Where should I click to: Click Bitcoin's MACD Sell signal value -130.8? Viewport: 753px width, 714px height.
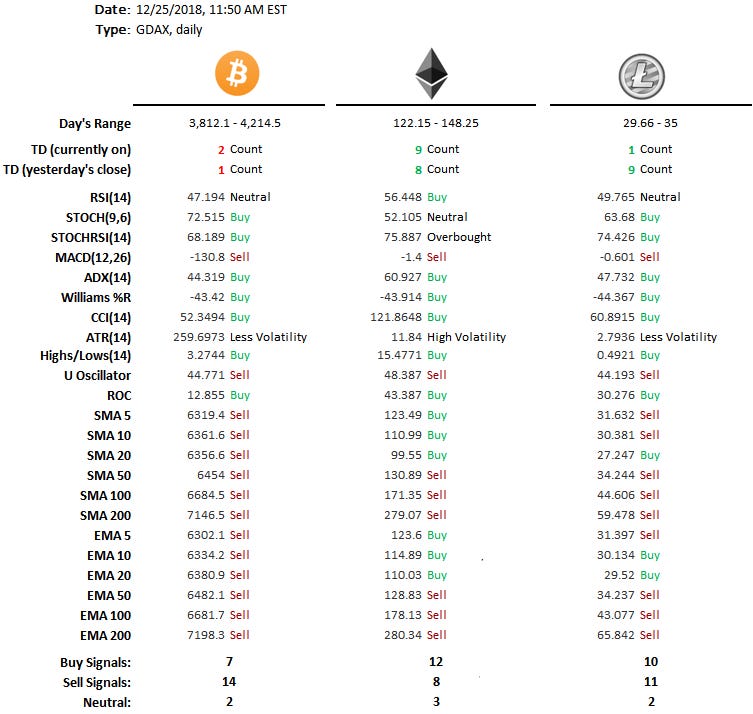[205, 257]
